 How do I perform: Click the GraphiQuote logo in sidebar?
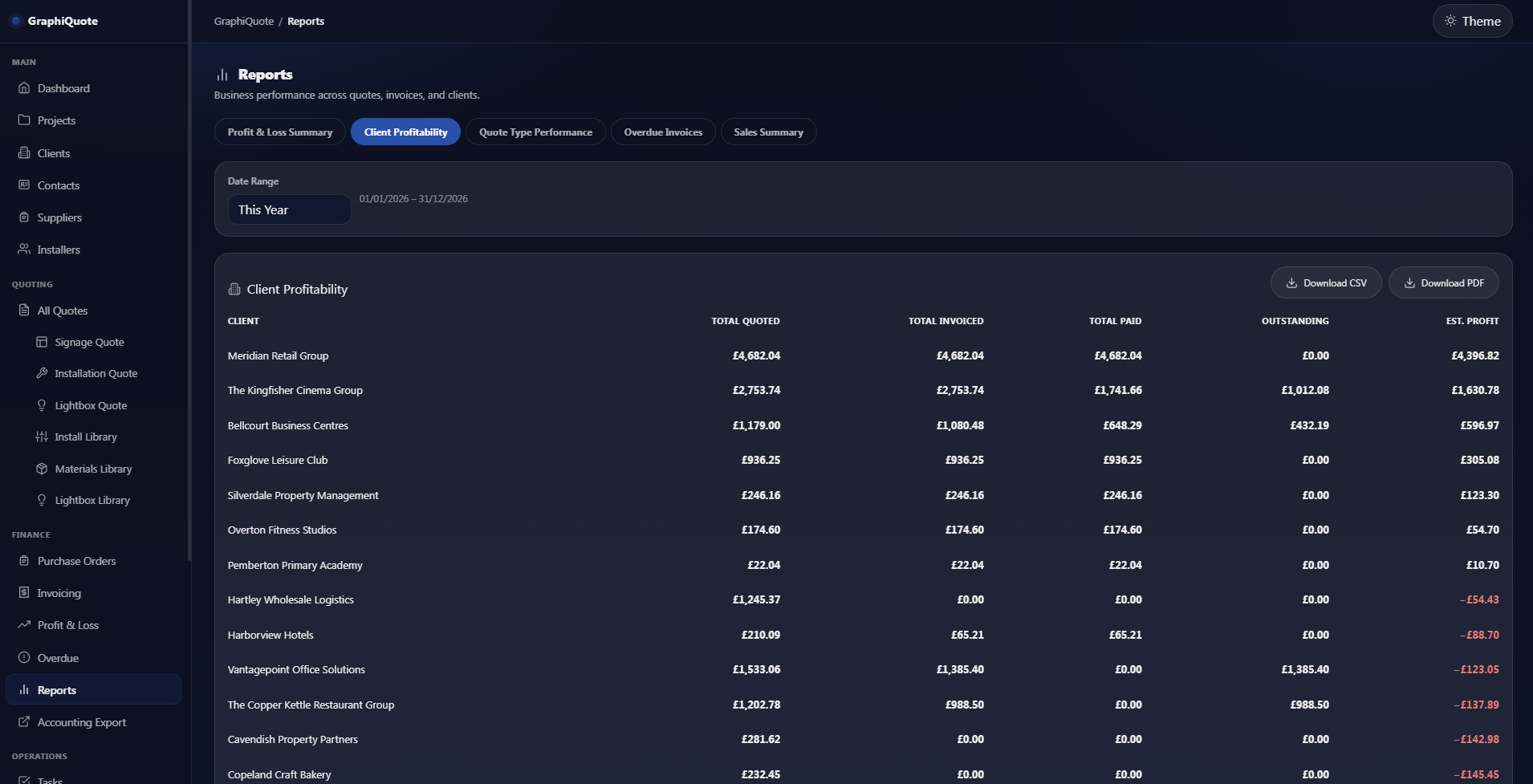55,22
